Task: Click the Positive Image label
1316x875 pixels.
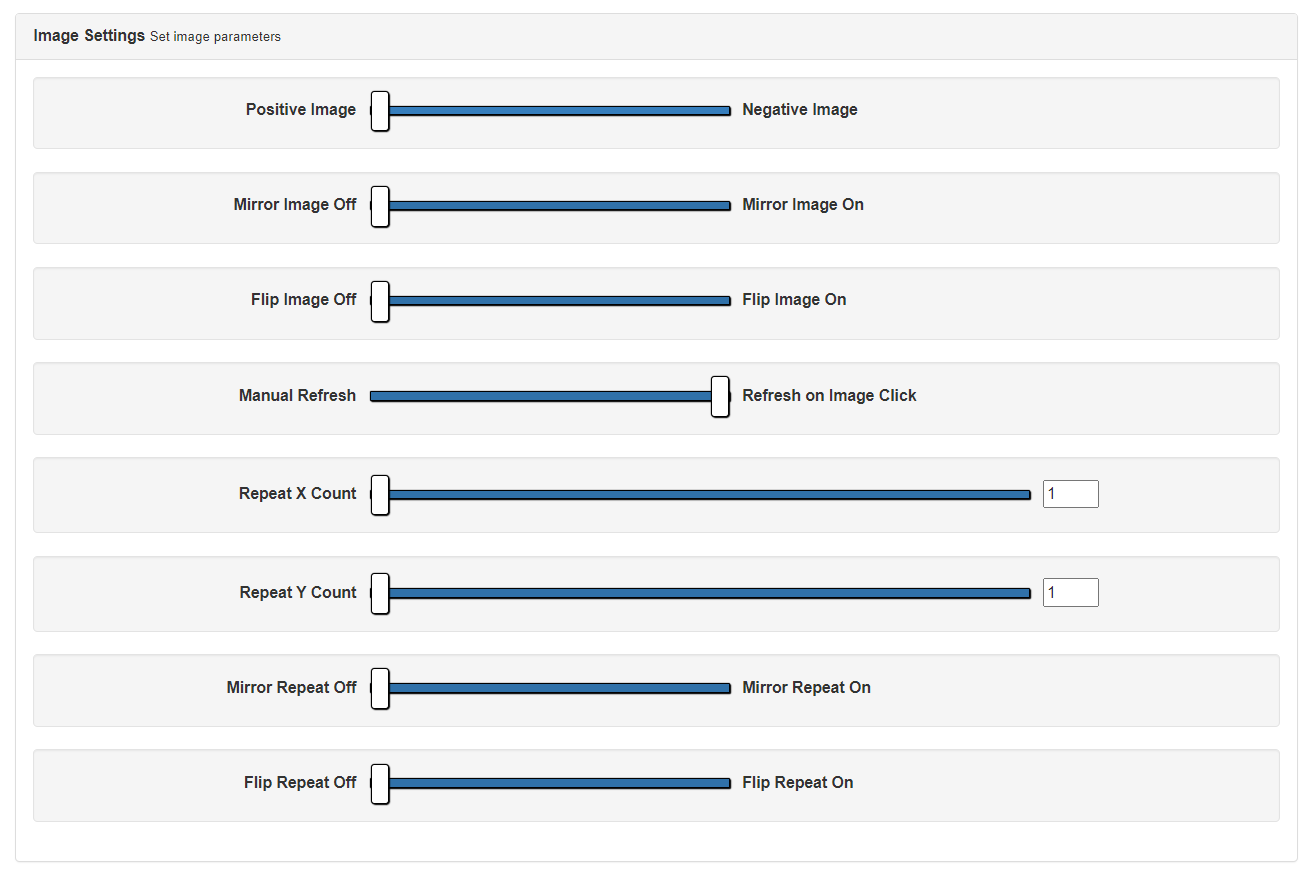Action: pyautogui.click(x=300, y=110)
